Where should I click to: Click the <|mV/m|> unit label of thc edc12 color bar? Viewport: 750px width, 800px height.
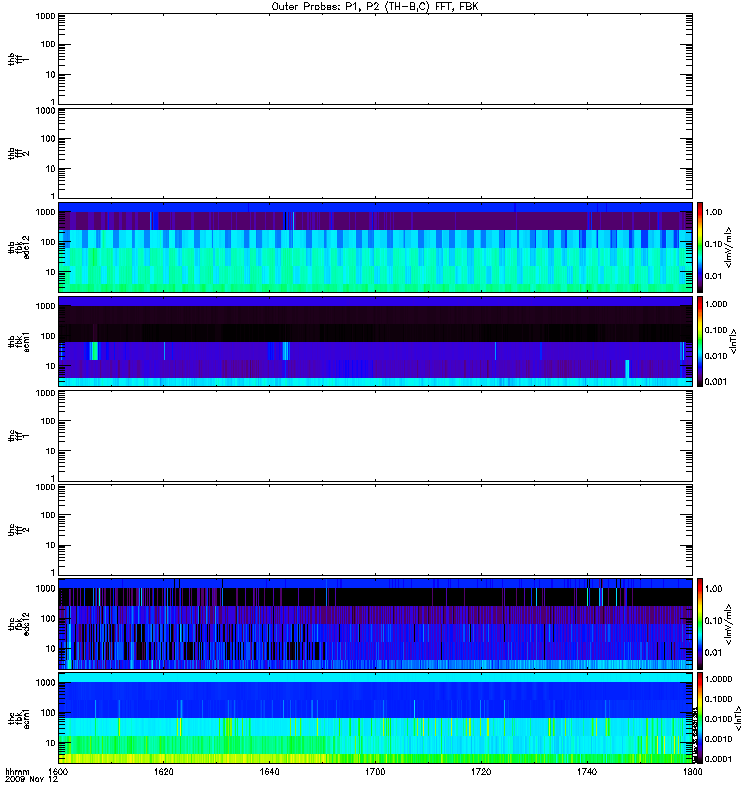729,624
